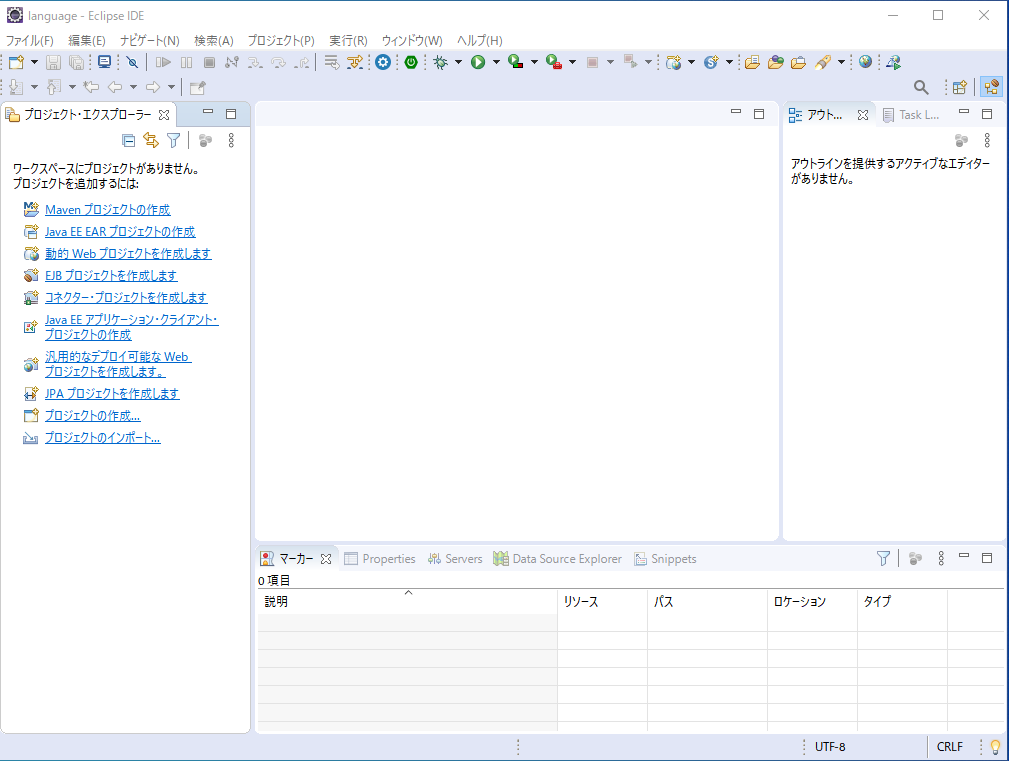The image size is (1009, 761).
Task: Click the Resume debug icon
Action: (163, 62)
